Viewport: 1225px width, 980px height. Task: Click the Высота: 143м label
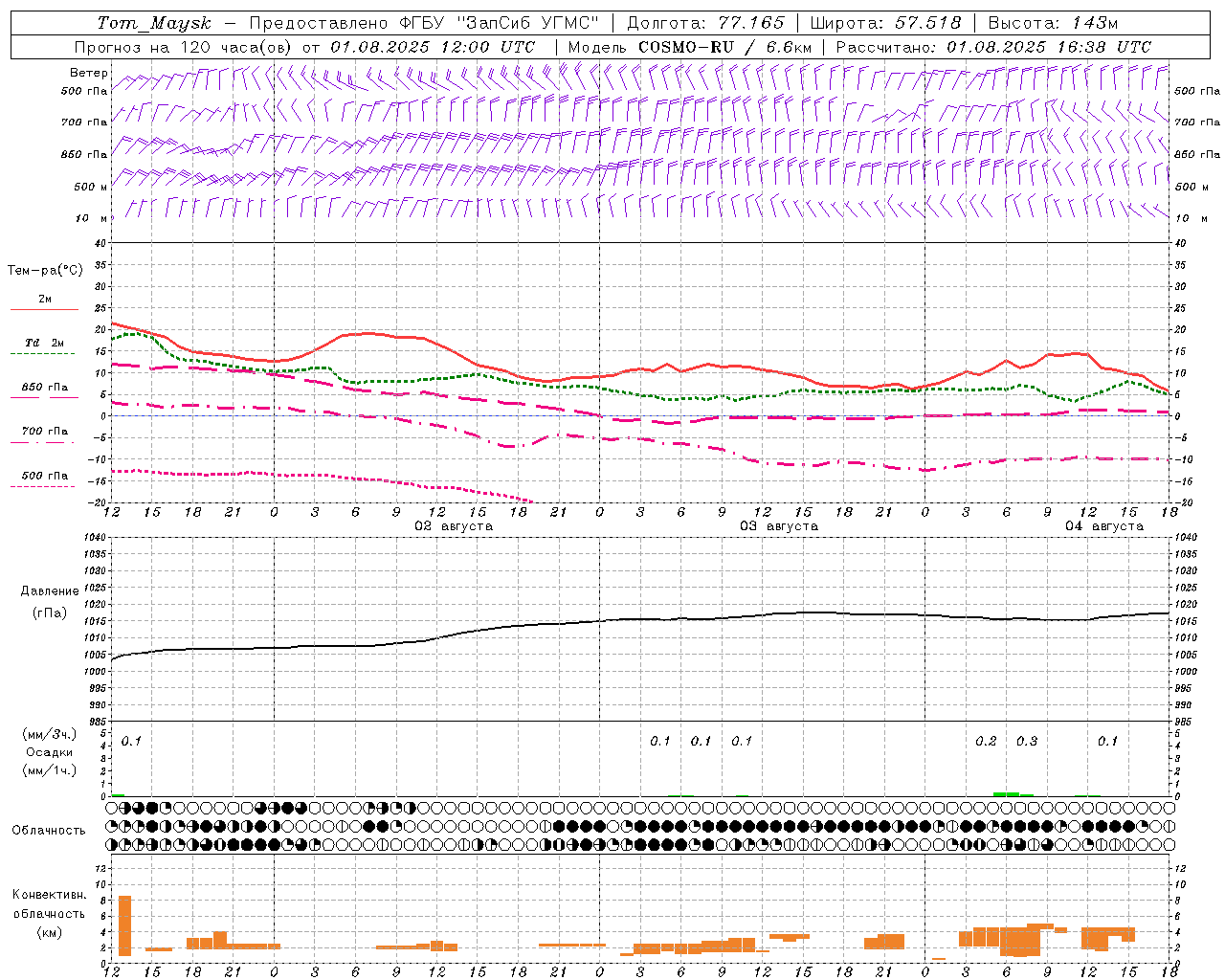pos(1053,23)
